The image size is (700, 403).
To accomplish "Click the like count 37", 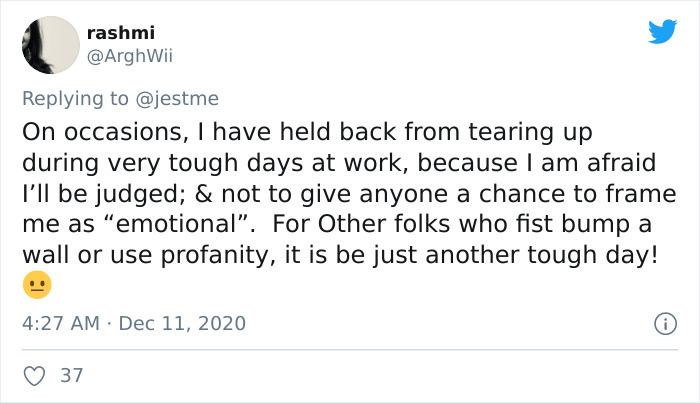I will coord(72,376).
